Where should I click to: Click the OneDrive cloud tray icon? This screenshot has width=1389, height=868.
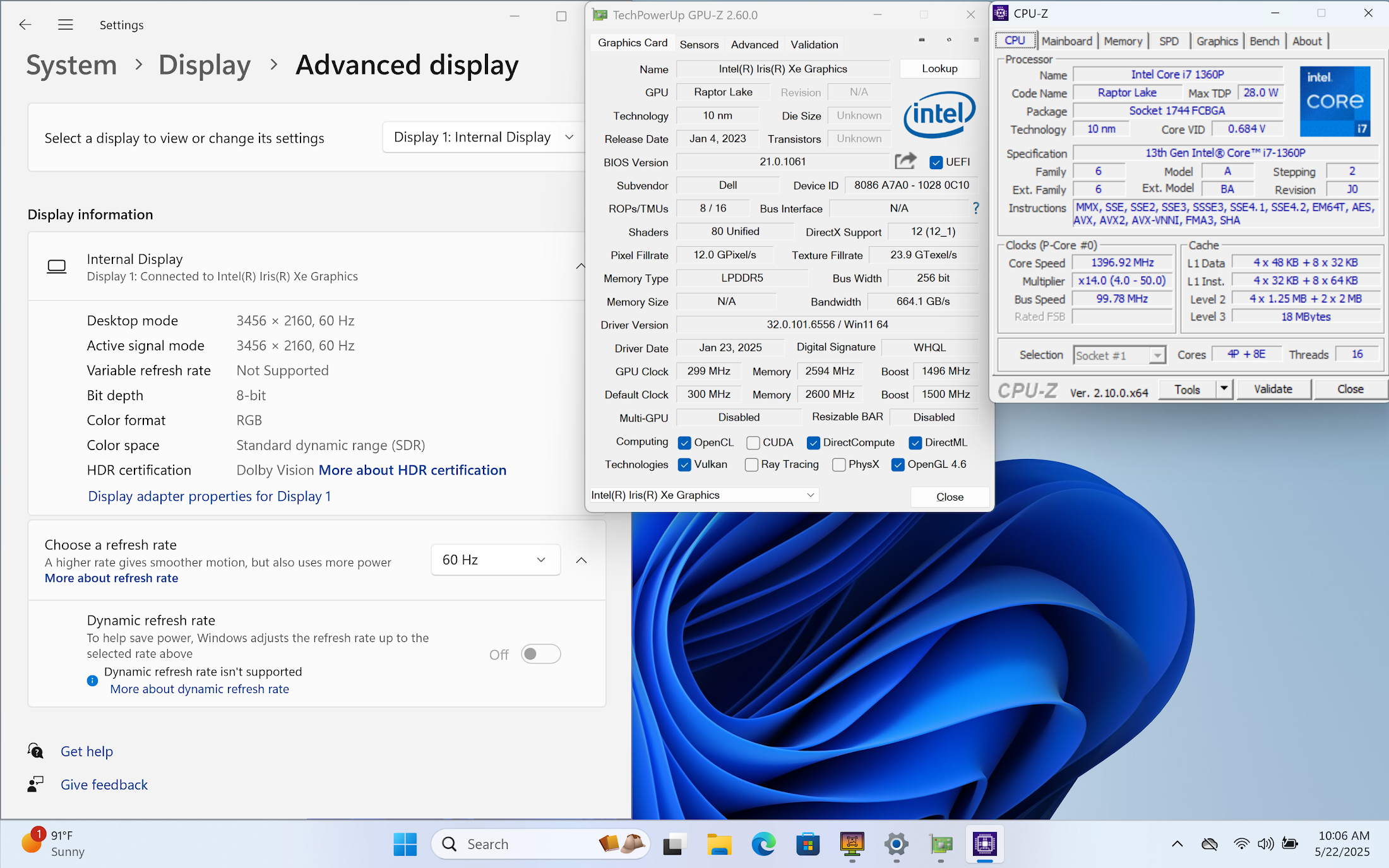coord(1210,844)
